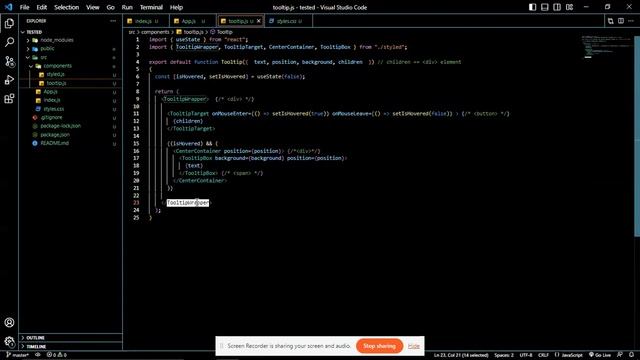Open errors and warnings indicator in status bar
The width and height of the screenshot is (640, 360).
[x=56, y=355]
